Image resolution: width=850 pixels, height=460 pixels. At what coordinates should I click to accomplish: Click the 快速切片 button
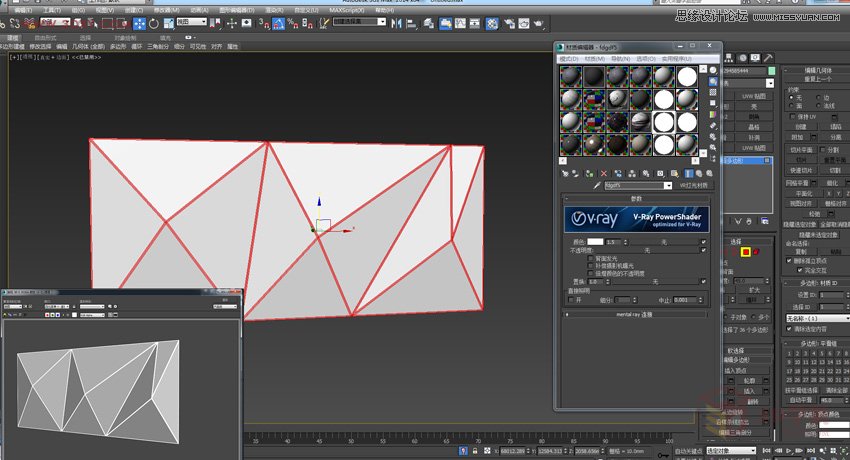pos(801,170)
